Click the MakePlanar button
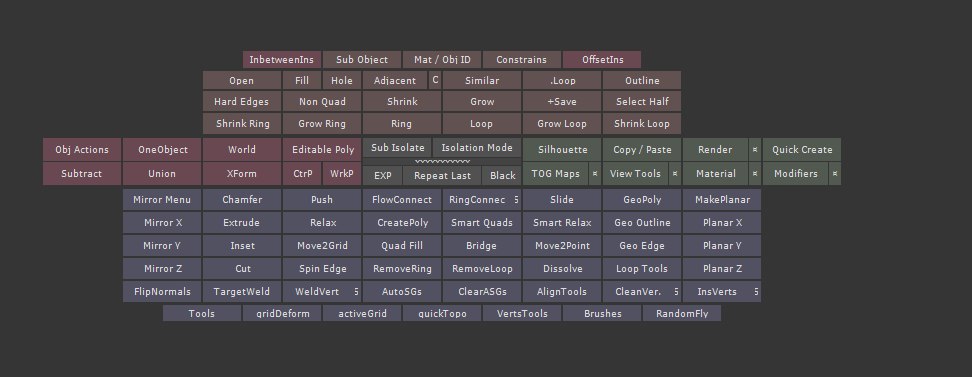The height and width of the screenshot is (377, 972). (x=722, y=200)
